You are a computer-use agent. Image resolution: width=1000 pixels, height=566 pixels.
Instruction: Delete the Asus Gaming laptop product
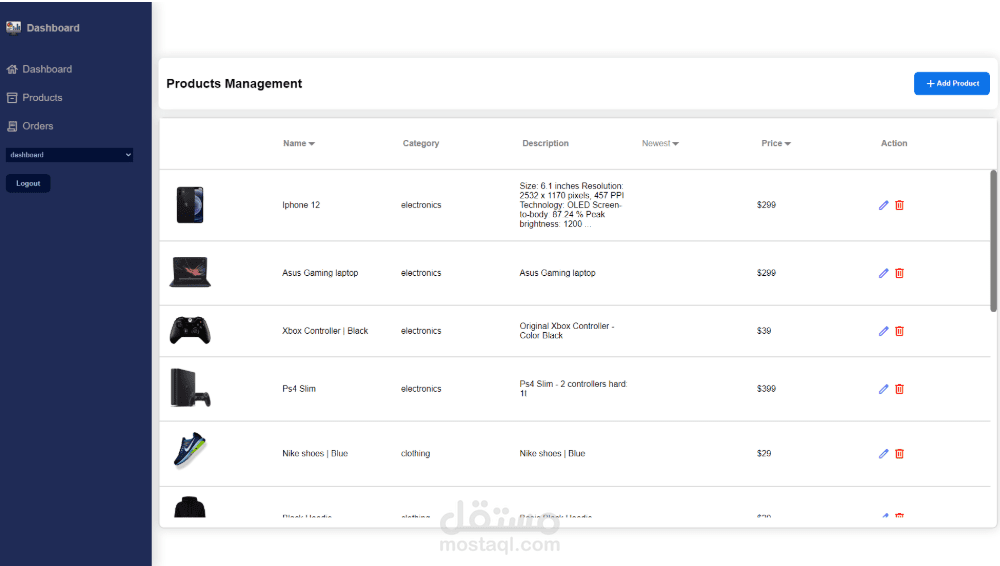click(x=899, y=273)
